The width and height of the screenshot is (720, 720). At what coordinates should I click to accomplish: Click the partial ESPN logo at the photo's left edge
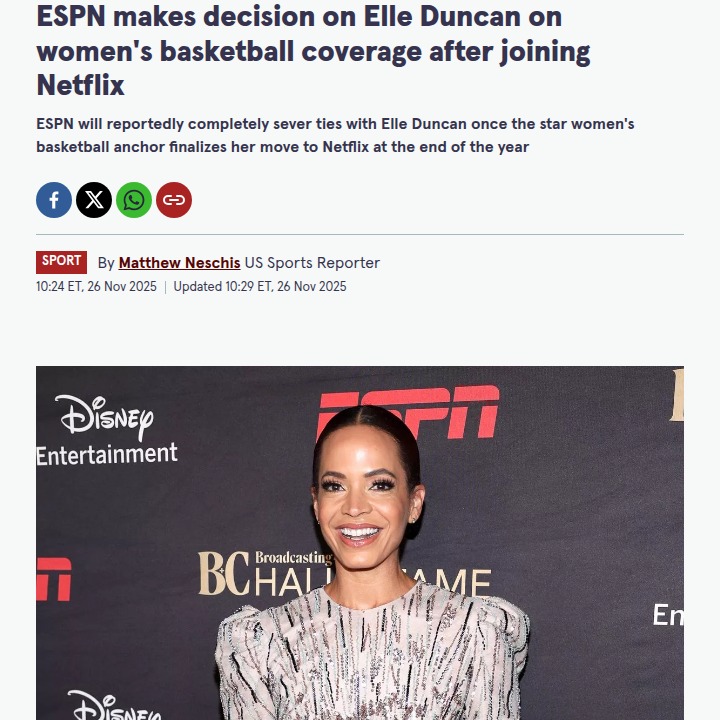(54, 579)
